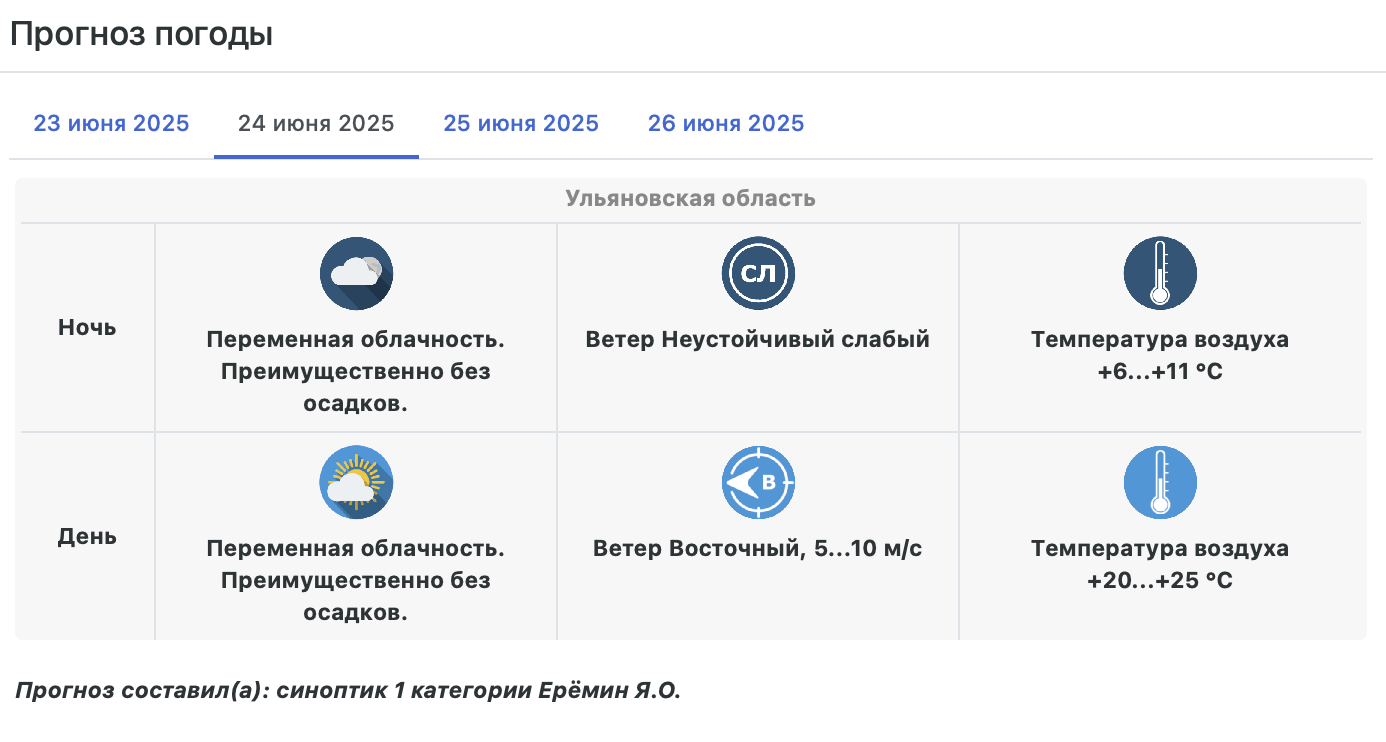1386x742 pixels.
Task: Select the 'День' row label
Action: tap(87, 536)
